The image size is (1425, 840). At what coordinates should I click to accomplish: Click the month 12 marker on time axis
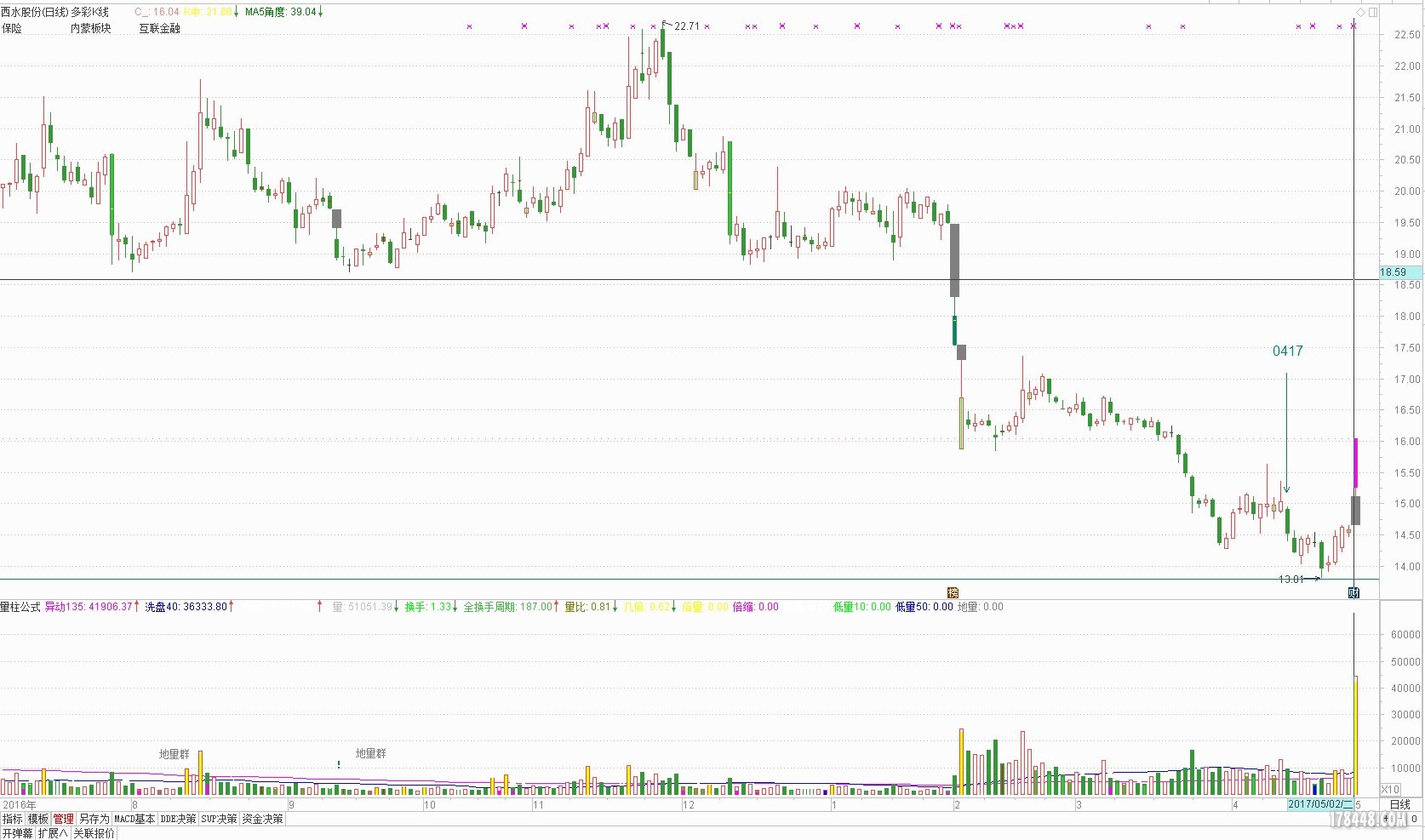pyautogui.click(x=689, y=804)
